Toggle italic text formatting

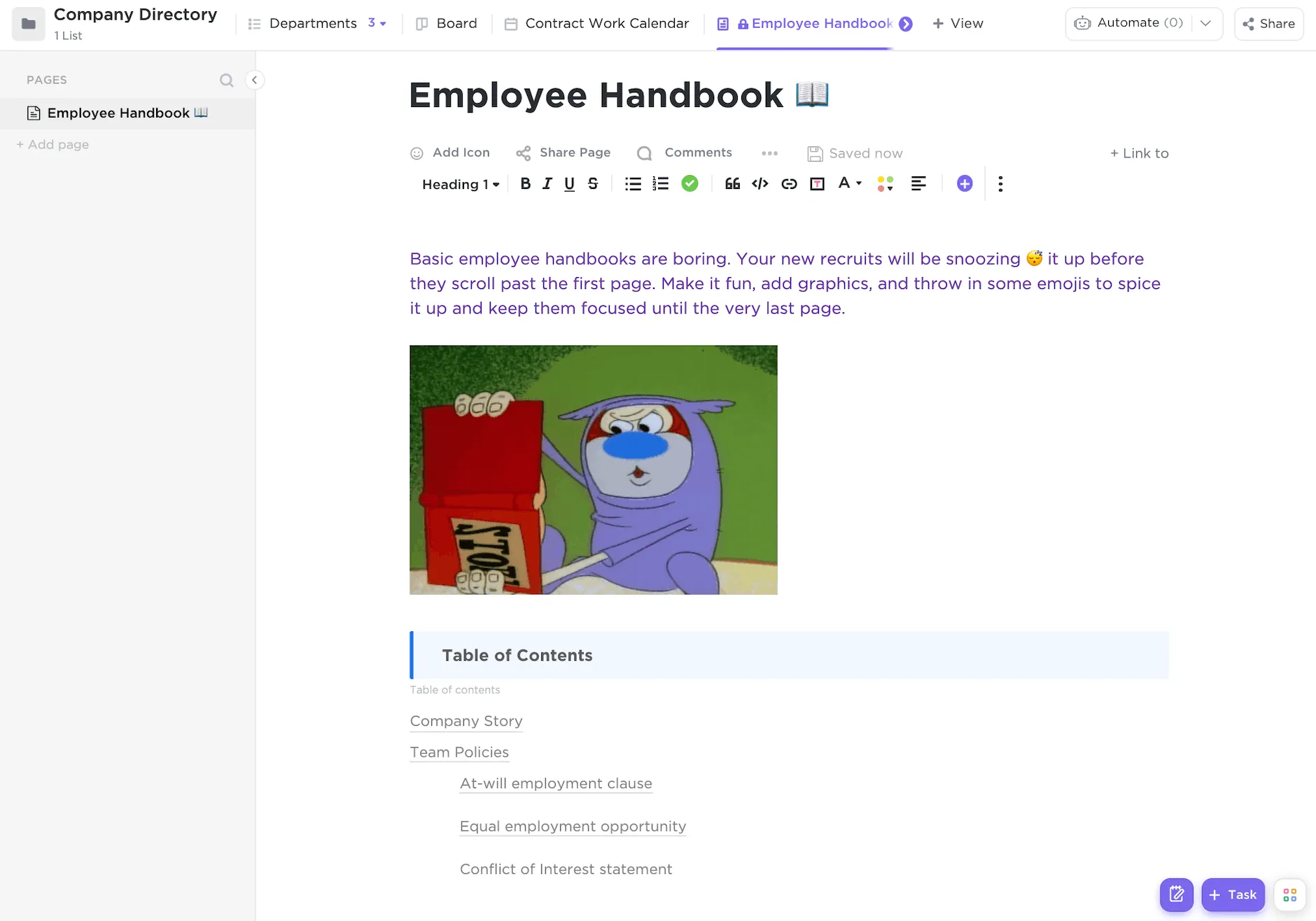click(x=547, y=184)
